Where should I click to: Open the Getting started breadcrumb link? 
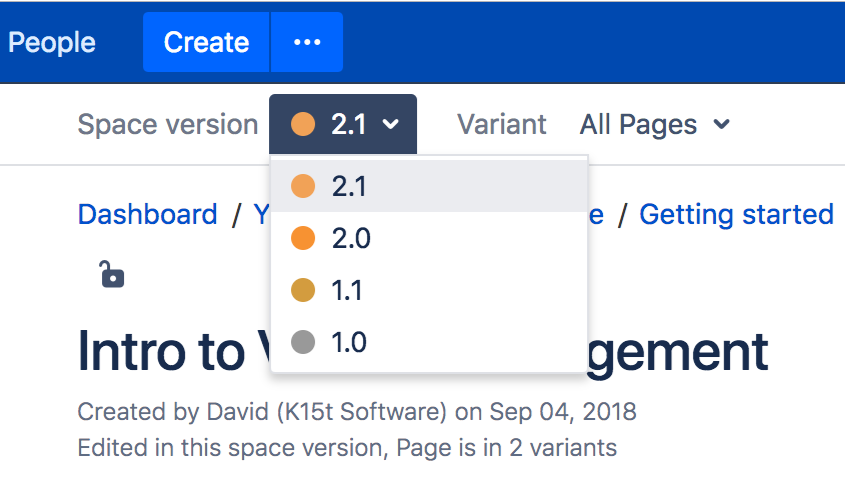coord(736,214)
